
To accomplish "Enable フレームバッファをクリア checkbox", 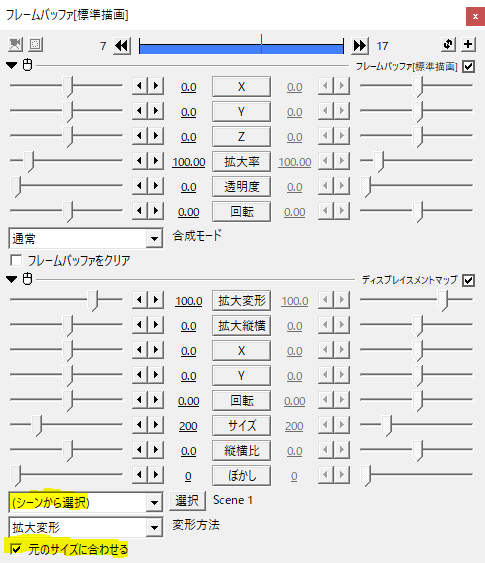I will tap(16, 260).
